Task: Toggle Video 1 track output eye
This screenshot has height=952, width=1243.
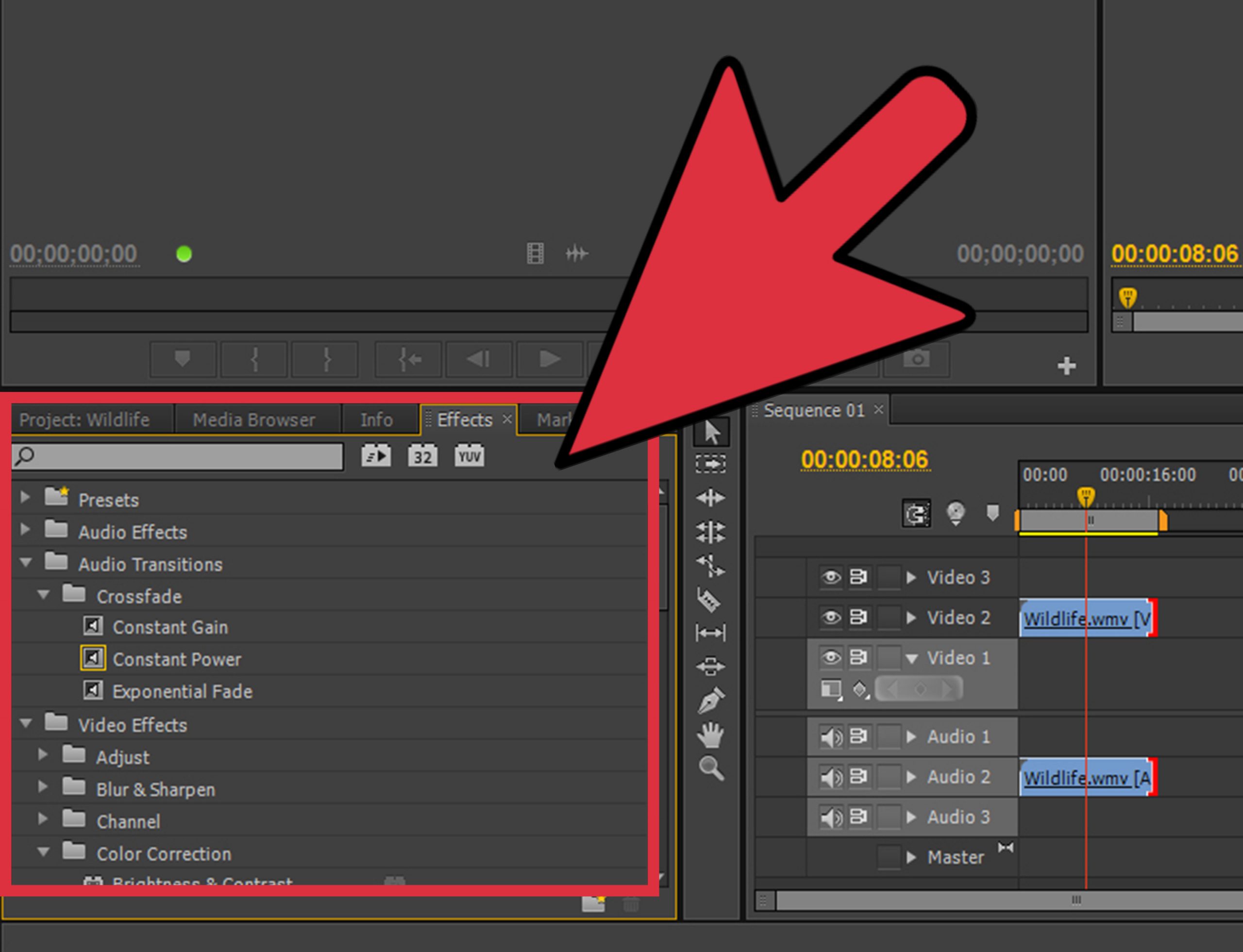Action: point(831,657)
